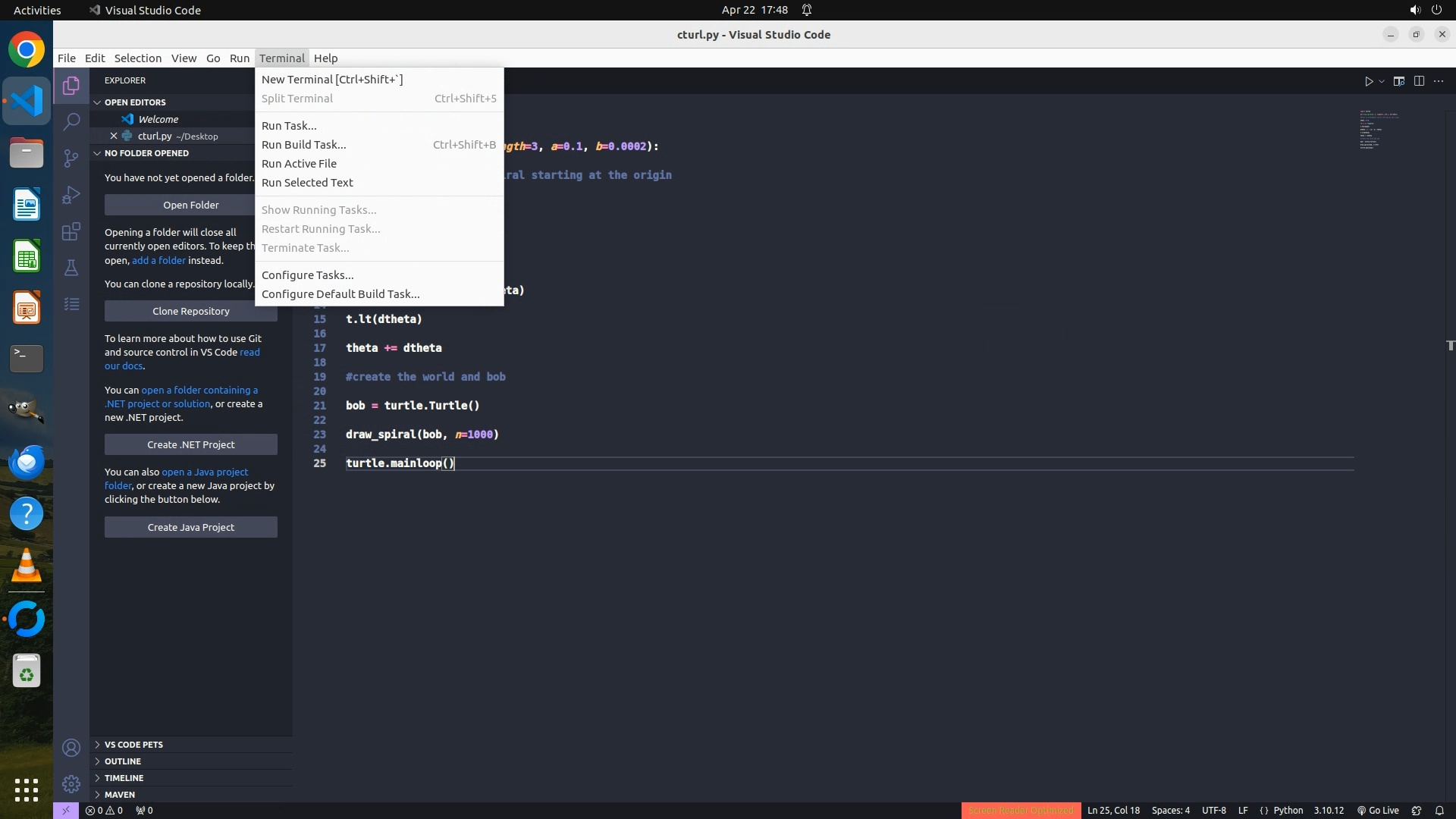Image resolution: width=1456 pixels, height=819 pixels.
Task: Toggle Screen Reader Optimized status item
Action: click(x=1021, y=811)
